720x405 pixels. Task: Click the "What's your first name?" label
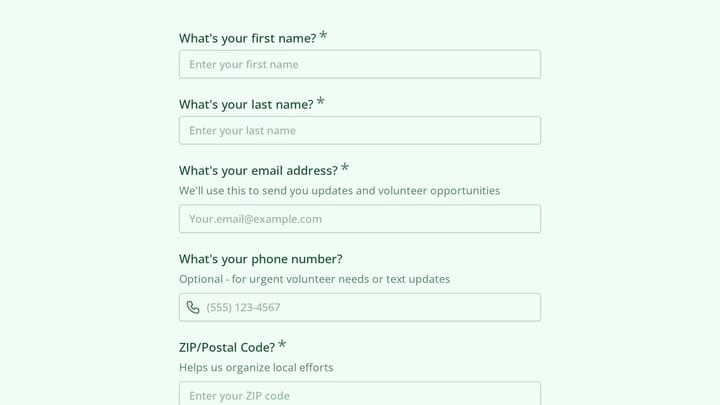248,38
